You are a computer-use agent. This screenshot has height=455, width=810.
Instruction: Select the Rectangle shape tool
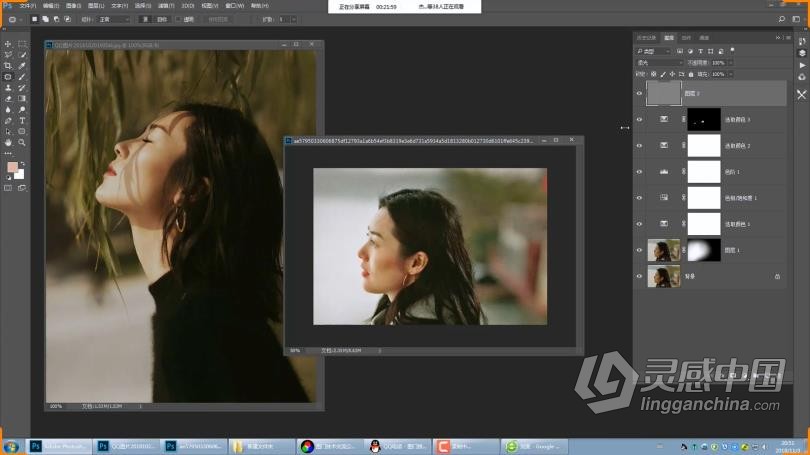click(22, 131)
